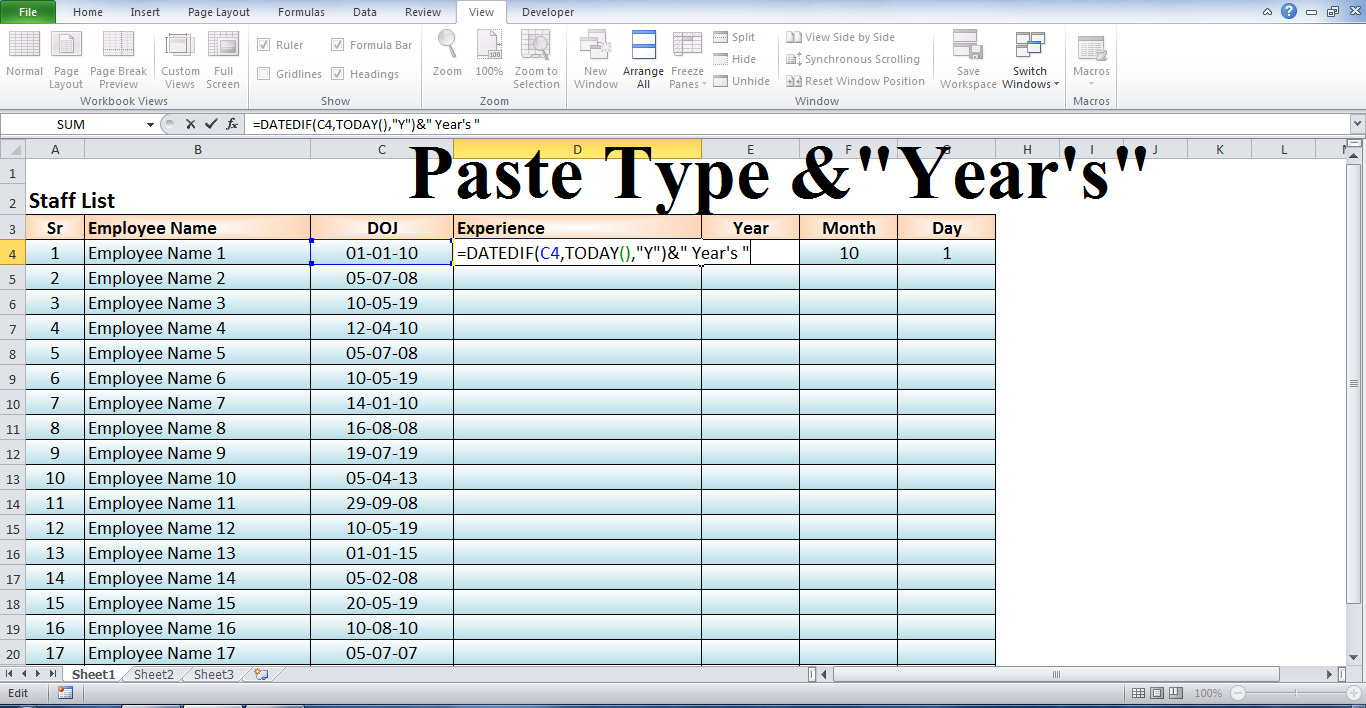Open the Zoom dialog via magnifier icon
This screenshot has height=708, width=1366.
[446, 55]
